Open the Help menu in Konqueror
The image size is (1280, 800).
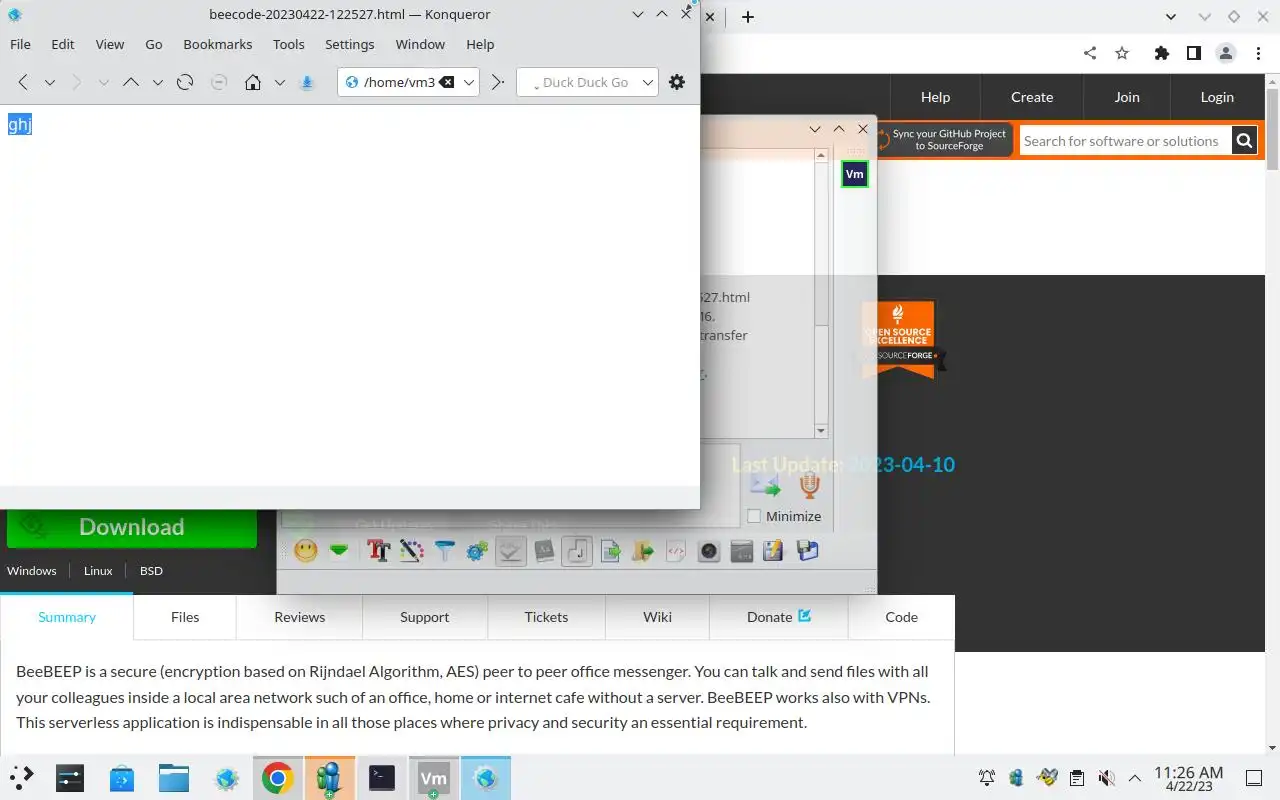(x=480, y=44)
